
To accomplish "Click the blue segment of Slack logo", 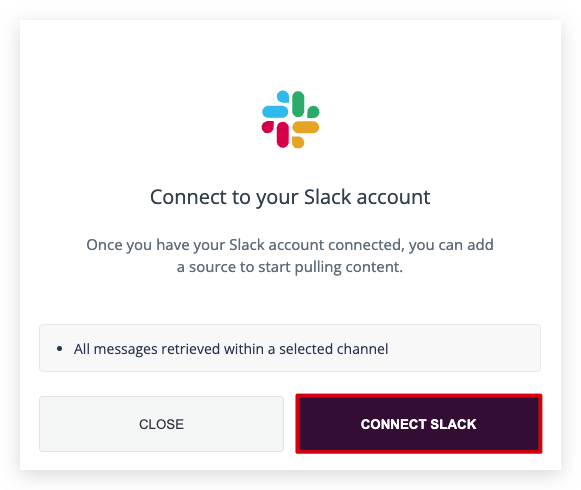I will pyautogui.click(x=275, y=104).
